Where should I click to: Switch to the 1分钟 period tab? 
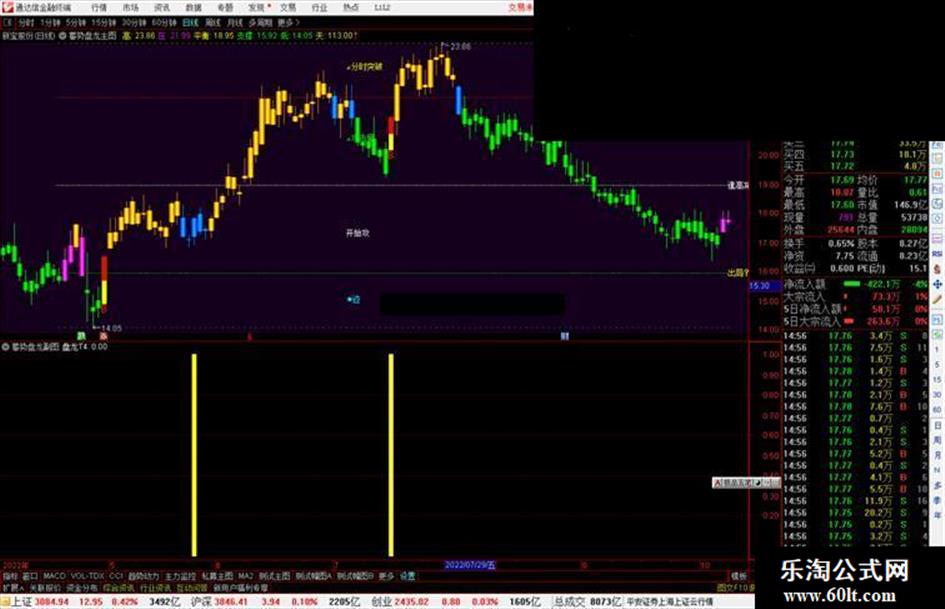pos(50,23)
